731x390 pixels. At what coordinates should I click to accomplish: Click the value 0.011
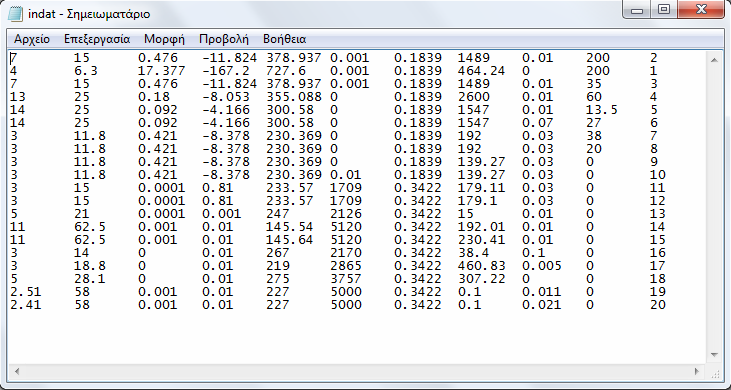click(541, 292)
